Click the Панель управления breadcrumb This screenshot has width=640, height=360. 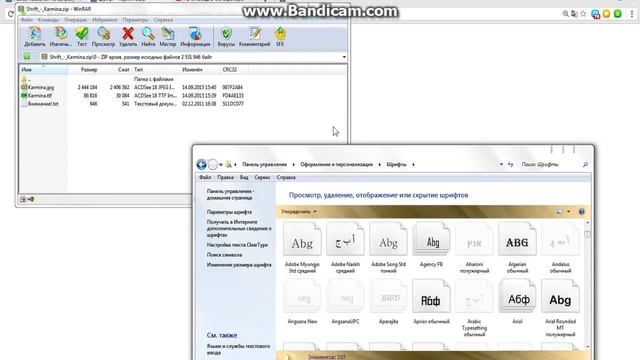[x=264, y=164]
